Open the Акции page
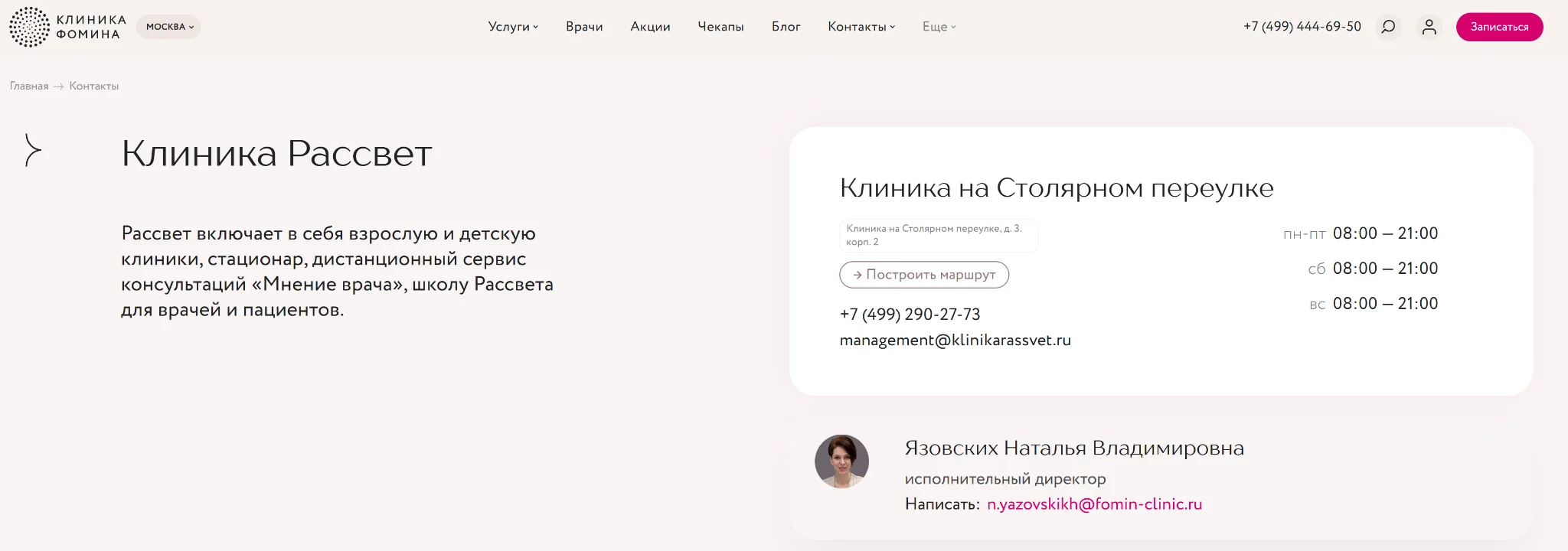 650,27
